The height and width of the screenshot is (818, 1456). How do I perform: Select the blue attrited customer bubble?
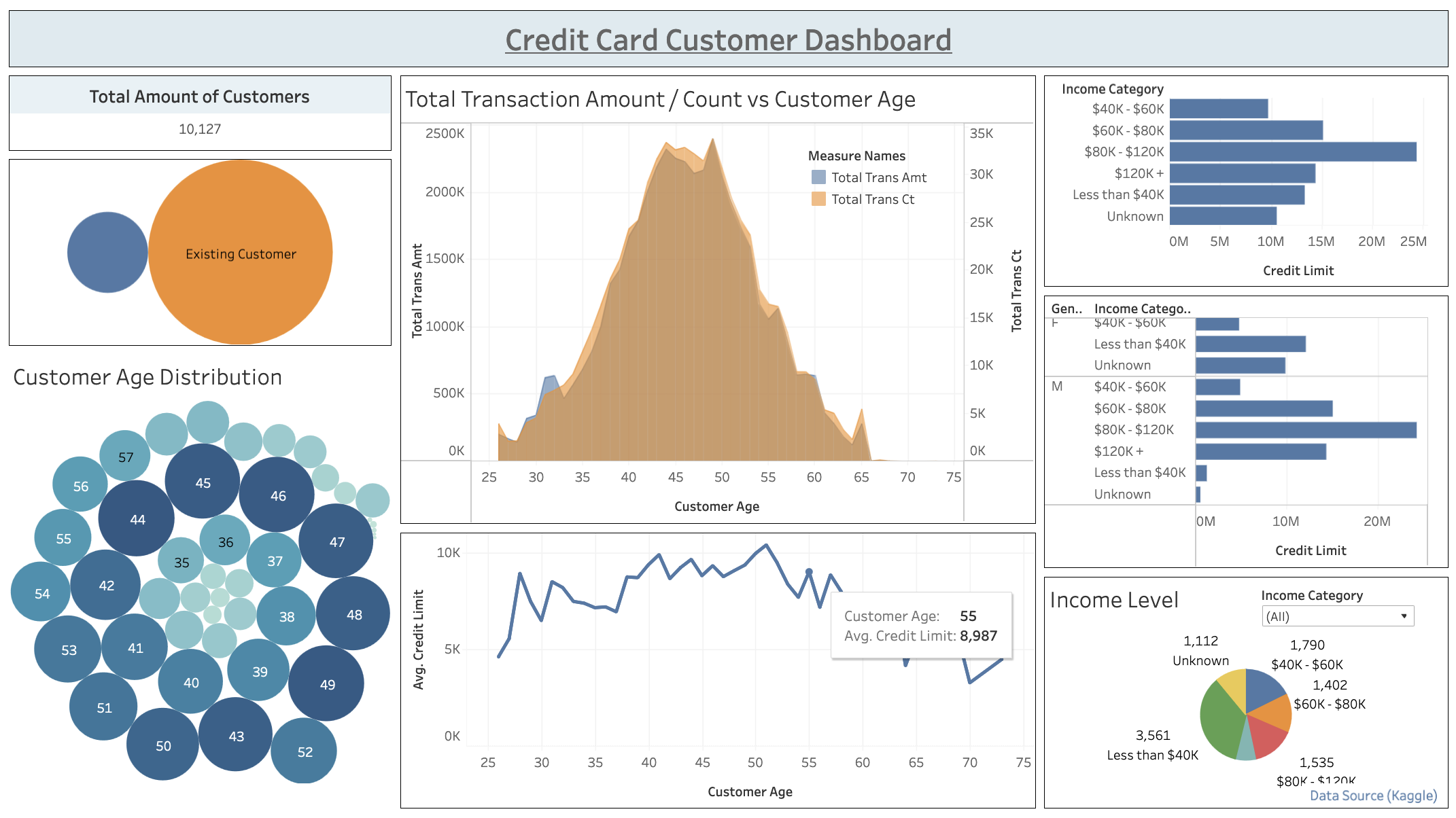107,252
